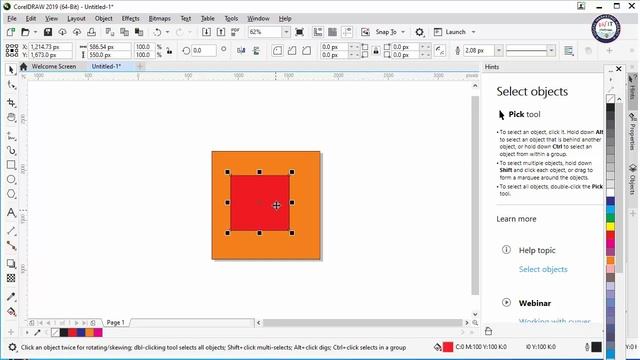Select the Shape tool

11,85
